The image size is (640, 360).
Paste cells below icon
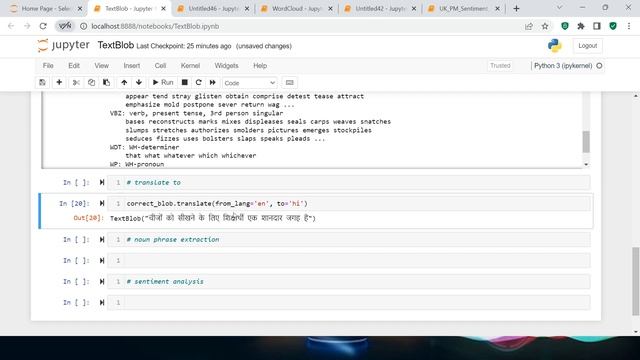(x=107, y=82)
